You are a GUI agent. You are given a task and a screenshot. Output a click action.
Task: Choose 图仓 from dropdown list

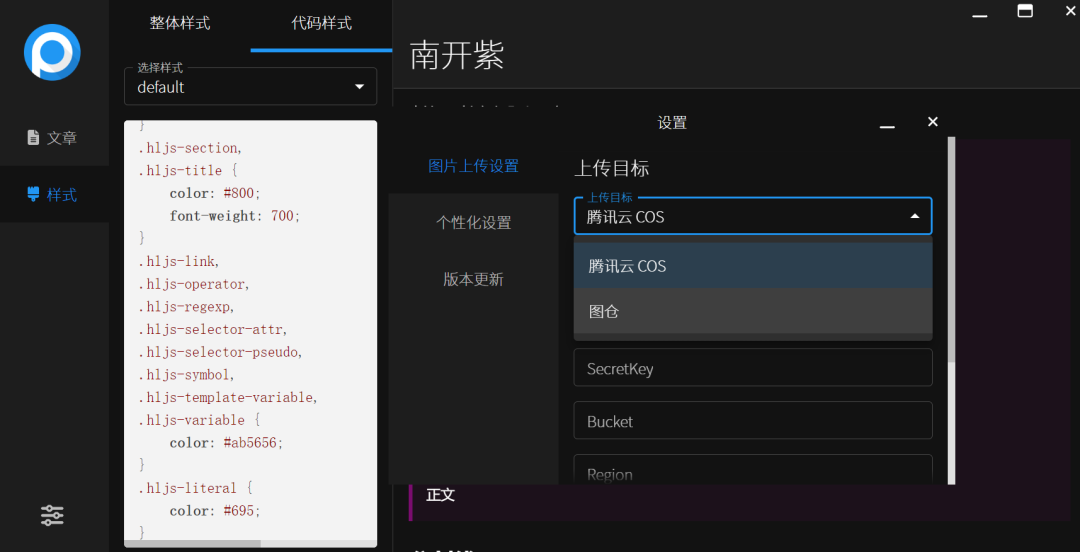pyautogui.click(x=753, y=311)
